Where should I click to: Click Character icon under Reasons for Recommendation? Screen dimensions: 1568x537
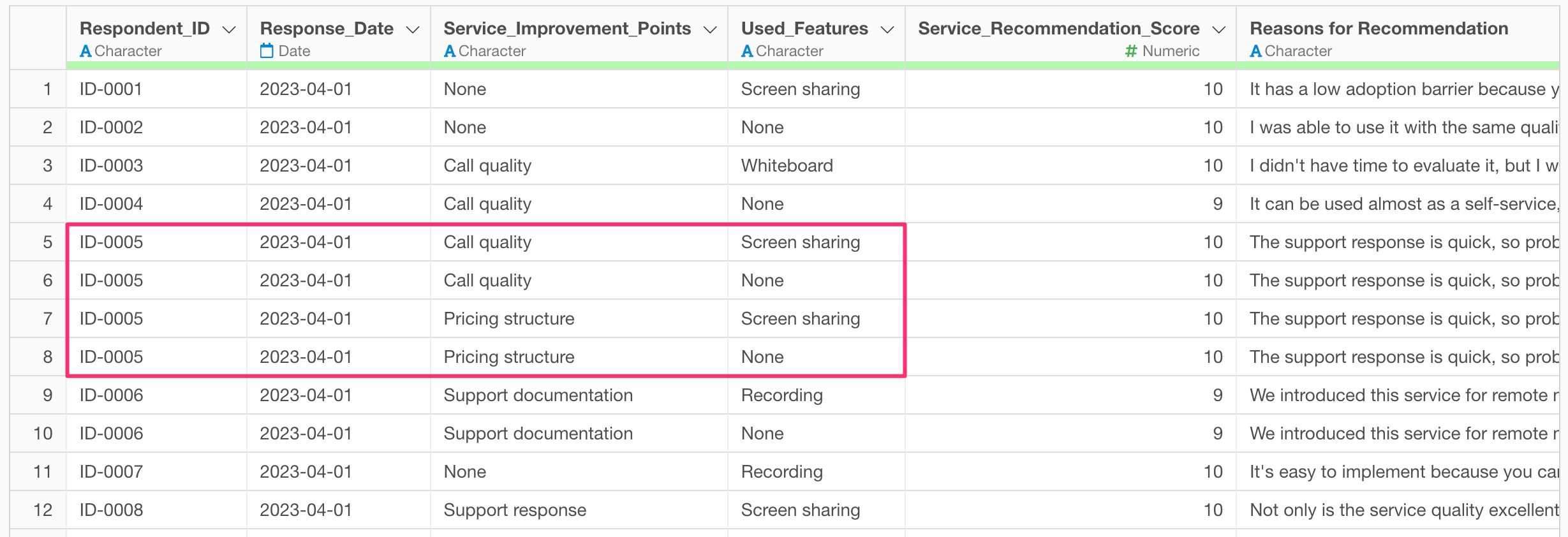(x=1255, y=51)
